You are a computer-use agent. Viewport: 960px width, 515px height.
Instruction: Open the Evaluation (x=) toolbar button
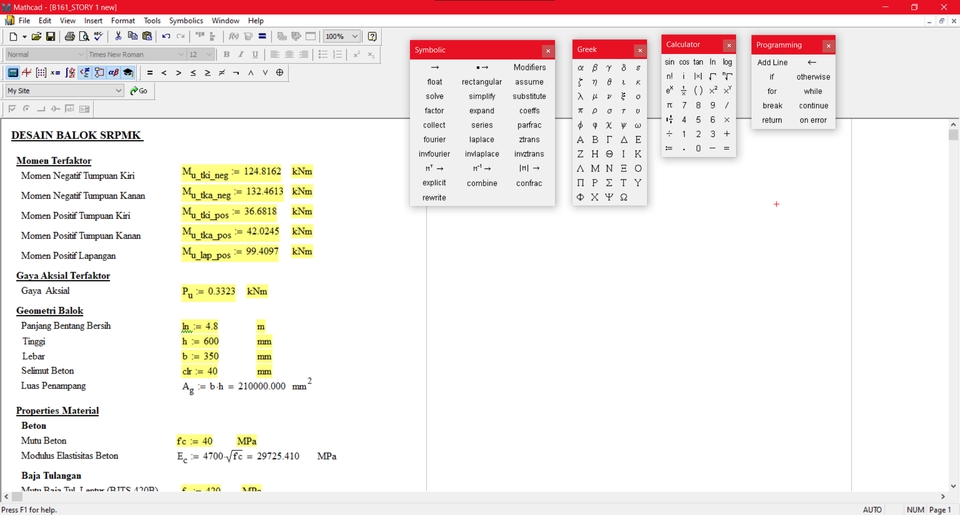pyautogui.click(x=55, y=72)
